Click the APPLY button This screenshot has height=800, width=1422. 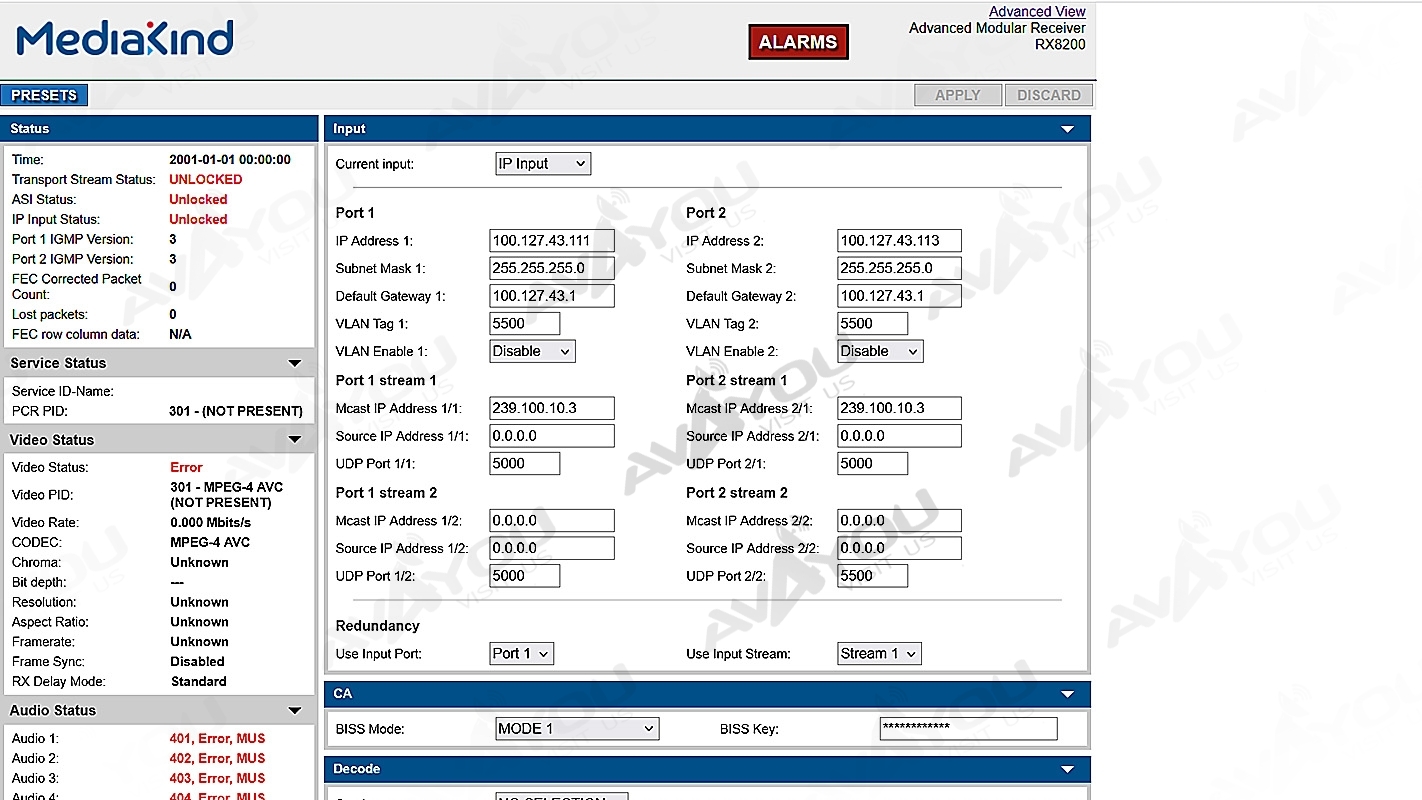[x=958, y=95]
